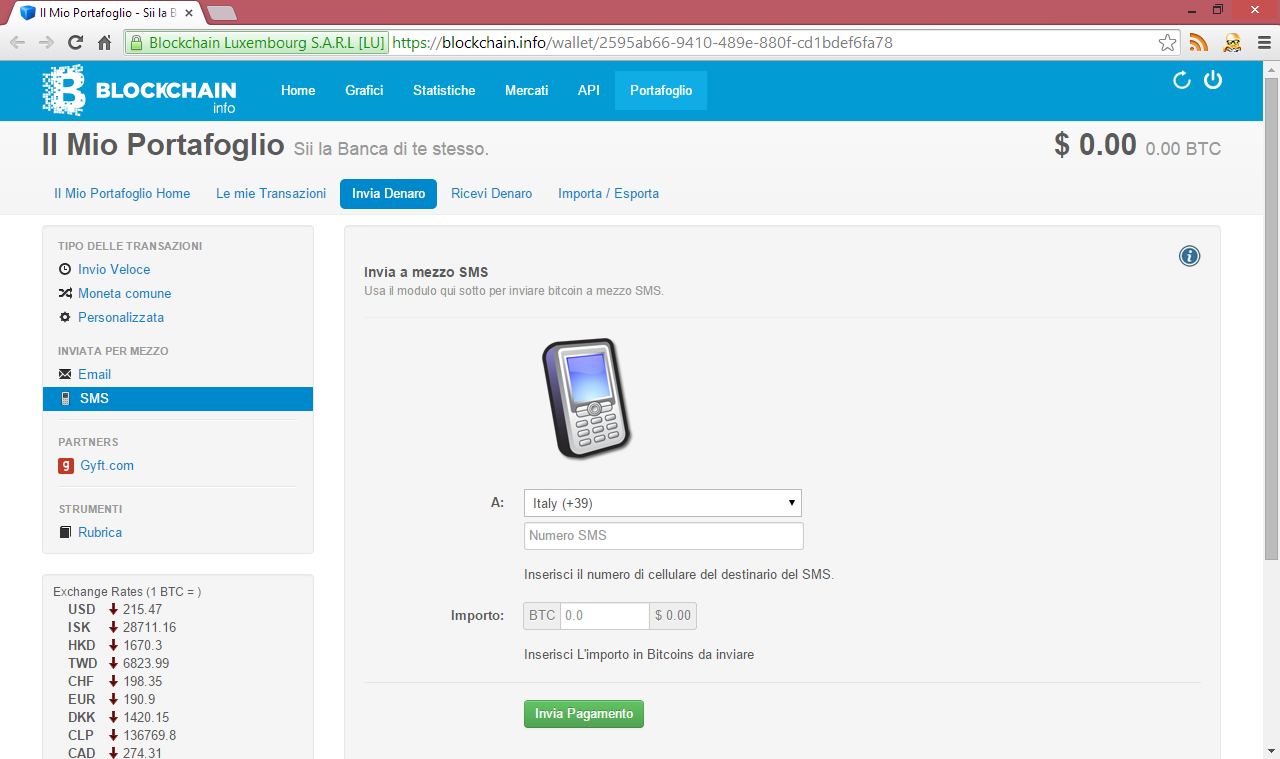
Task: Open the blue info icon in the SMS panel
Action: click(1189, 256)
